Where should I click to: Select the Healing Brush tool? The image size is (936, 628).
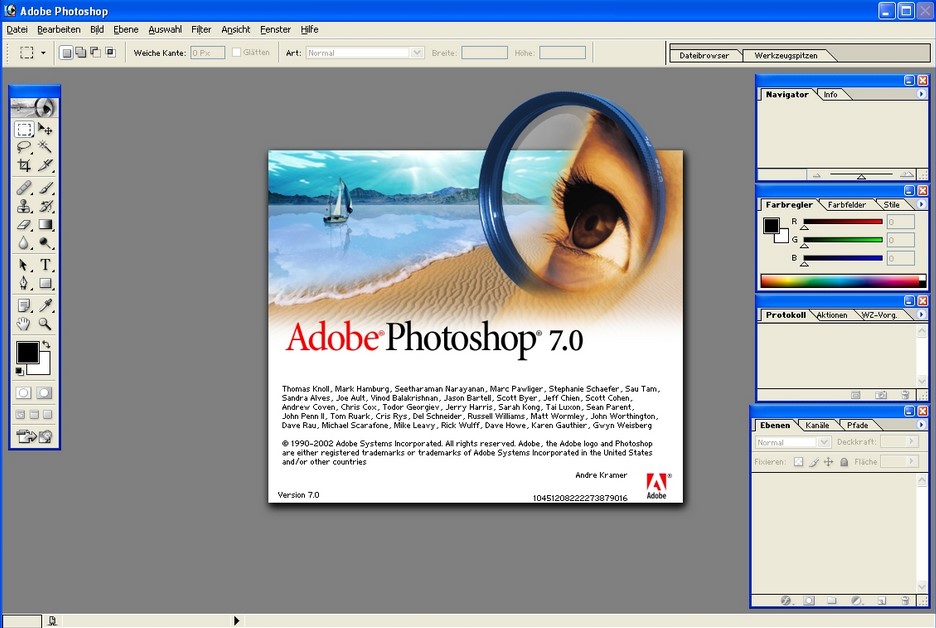[24, 187]
